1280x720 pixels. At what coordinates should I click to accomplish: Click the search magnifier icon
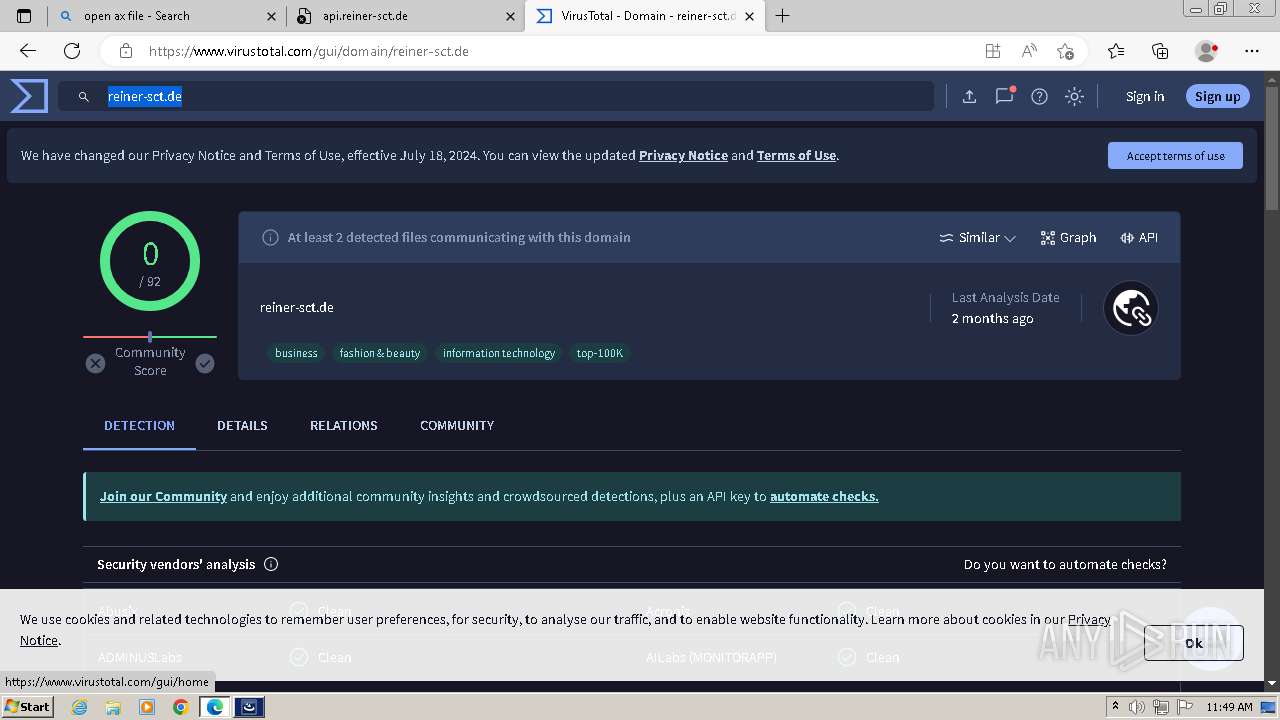[84, 97]
